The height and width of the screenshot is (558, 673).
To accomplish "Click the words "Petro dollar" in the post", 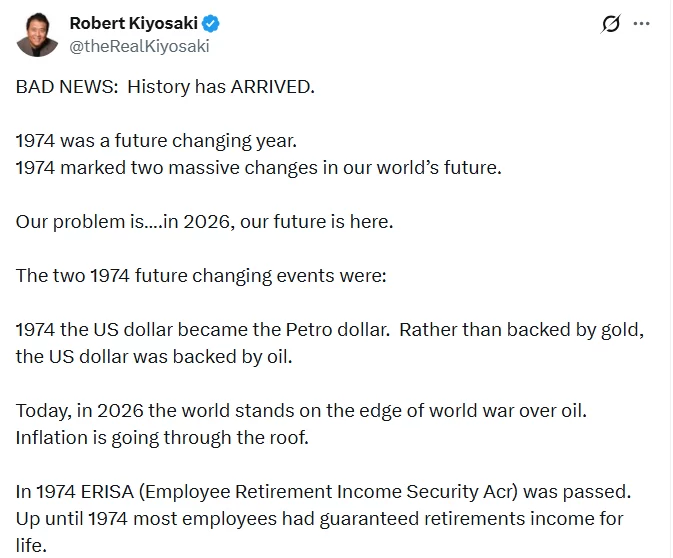I will tap(334, 329).
